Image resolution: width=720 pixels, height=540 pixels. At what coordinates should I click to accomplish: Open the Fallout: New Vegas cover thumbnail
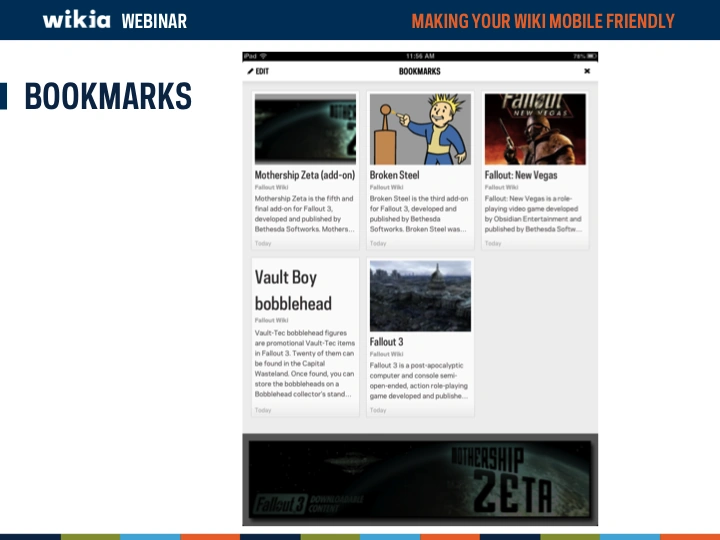(x=535, y=129)
